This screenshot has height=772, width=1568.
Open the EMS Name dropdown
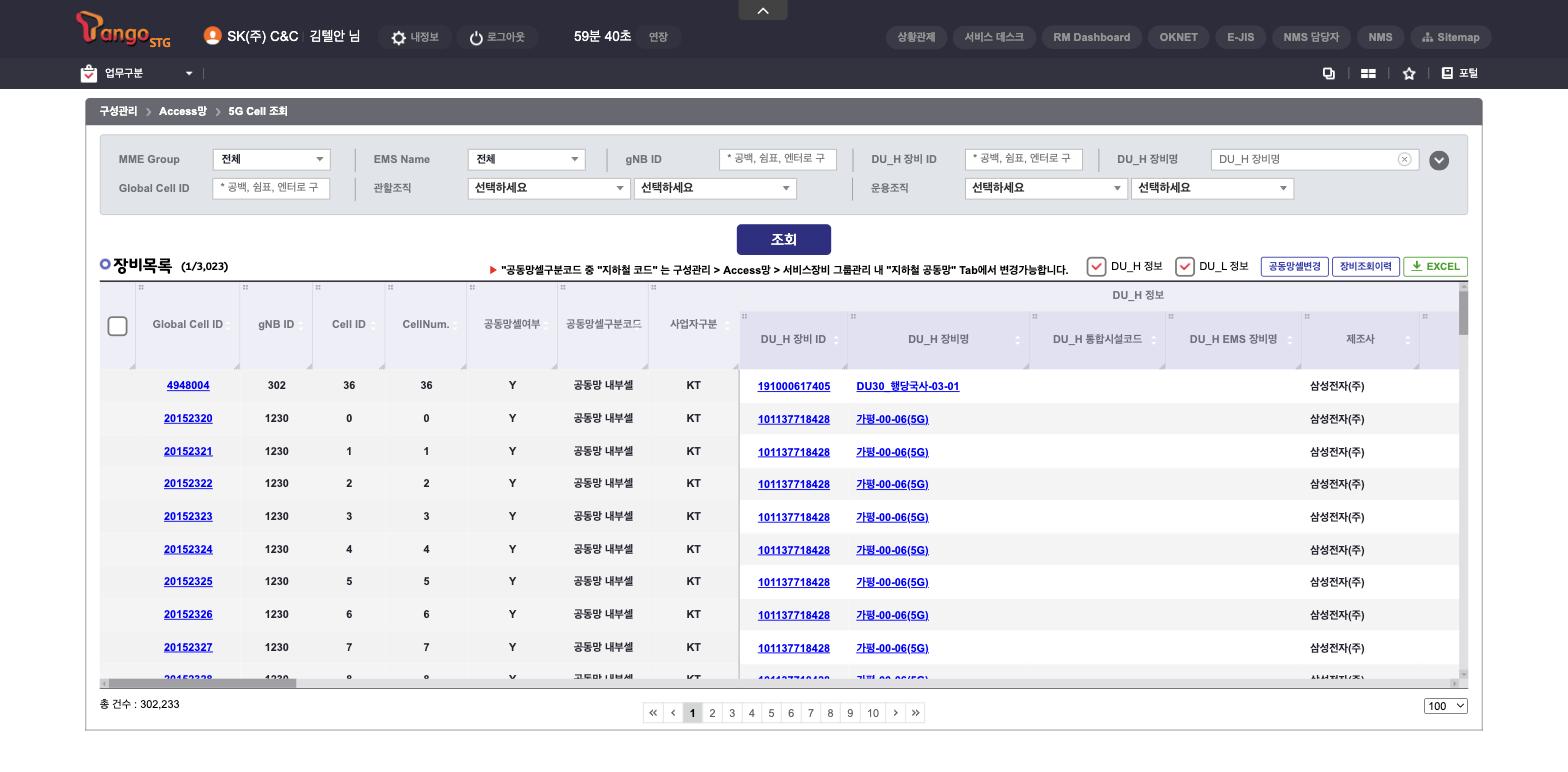coord(526,159)
